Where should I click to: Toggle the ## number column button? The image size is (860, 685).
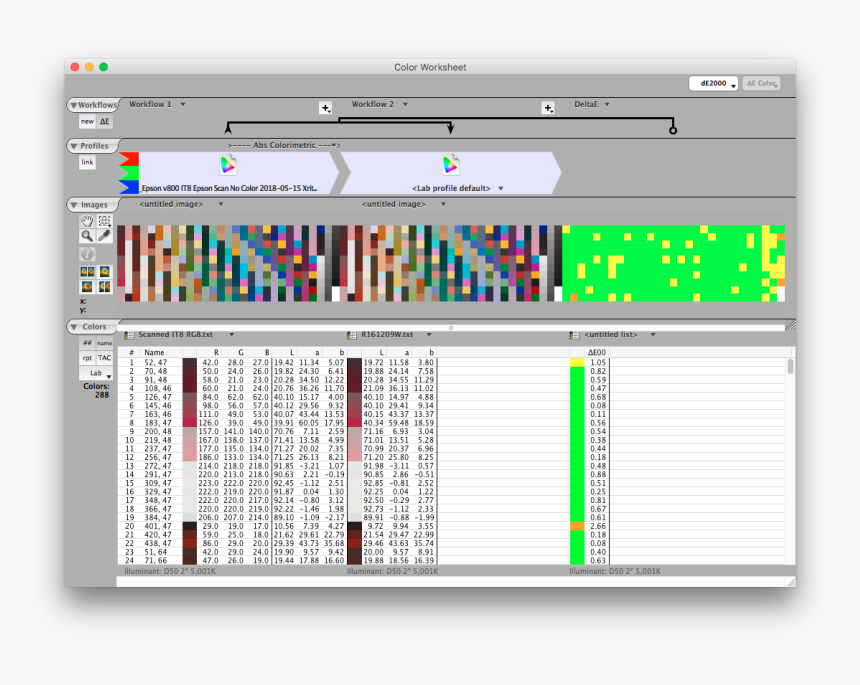87,343
